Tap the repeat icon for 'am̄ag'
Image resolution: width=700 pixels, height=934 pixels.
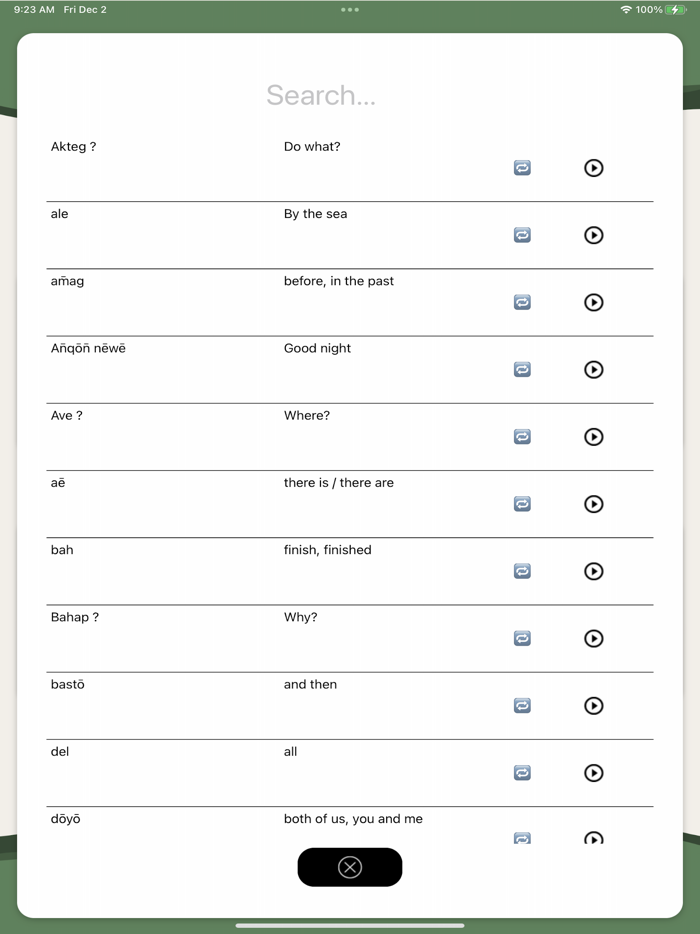(x=522, y=302)
